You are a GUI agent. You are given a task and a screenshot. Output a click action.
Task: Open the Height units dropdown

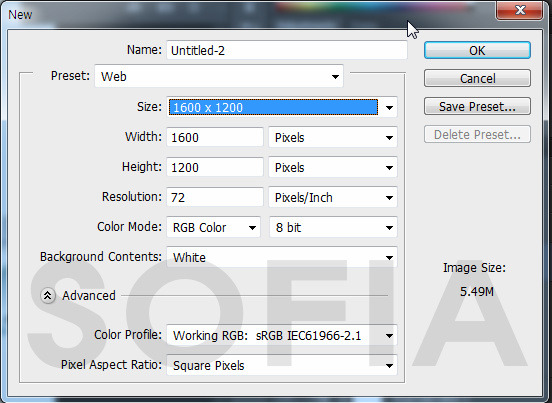[x=333, y=167]
